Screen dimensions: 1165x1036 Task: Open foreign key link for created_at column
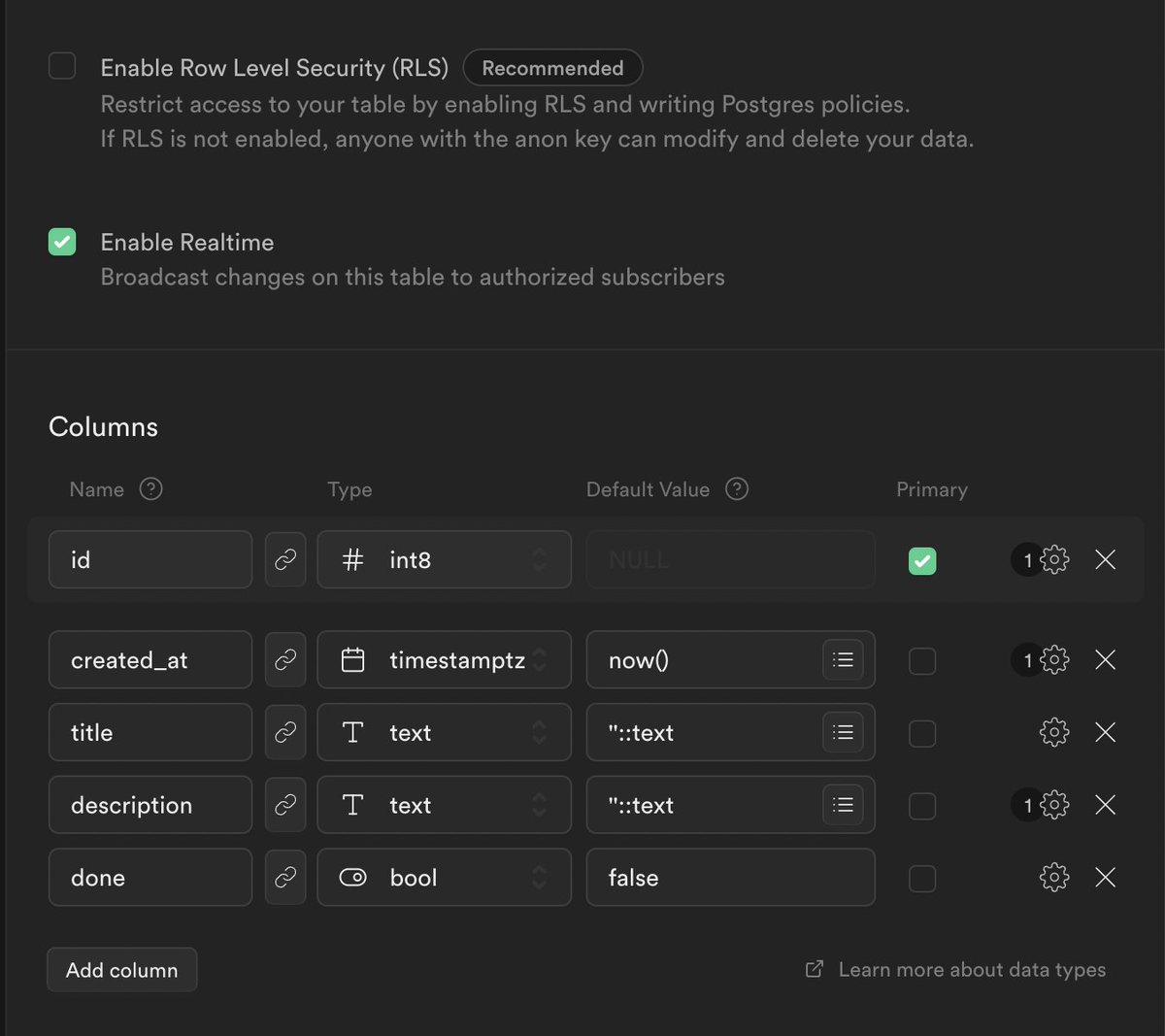coord(285,660)
